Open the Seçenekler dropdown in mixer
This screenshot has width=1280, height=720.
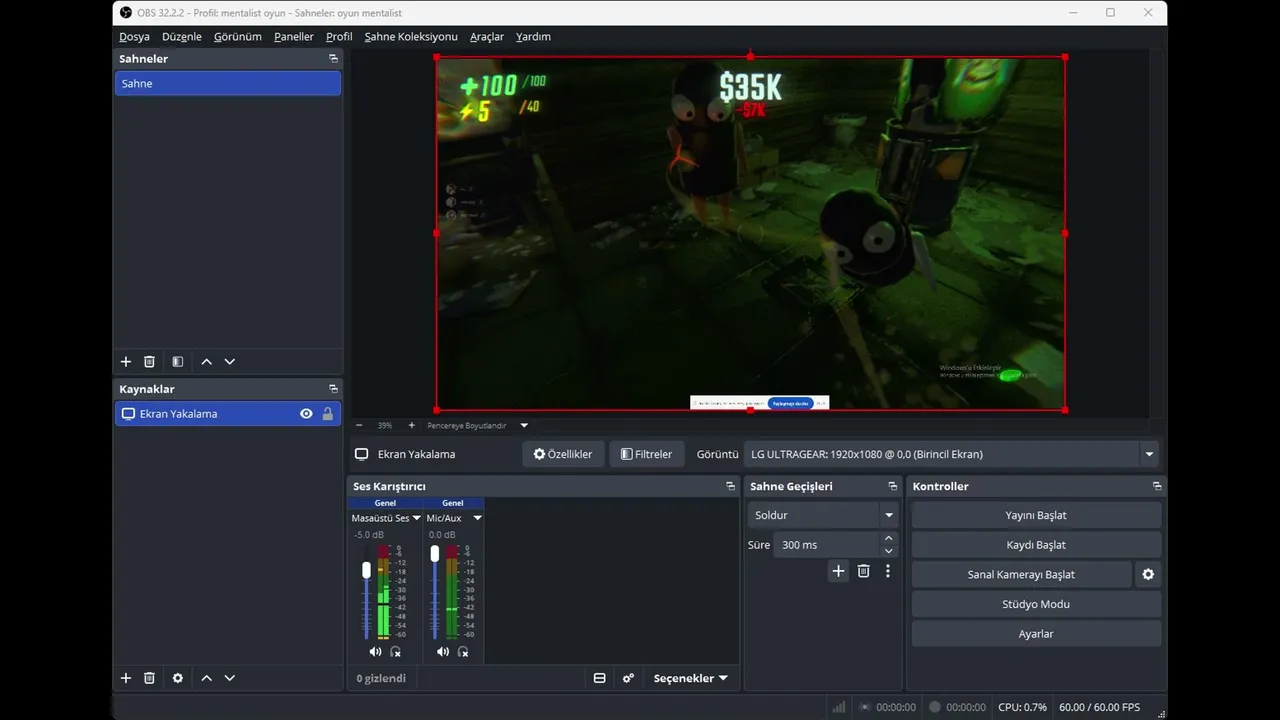click(x=690, y=678)
